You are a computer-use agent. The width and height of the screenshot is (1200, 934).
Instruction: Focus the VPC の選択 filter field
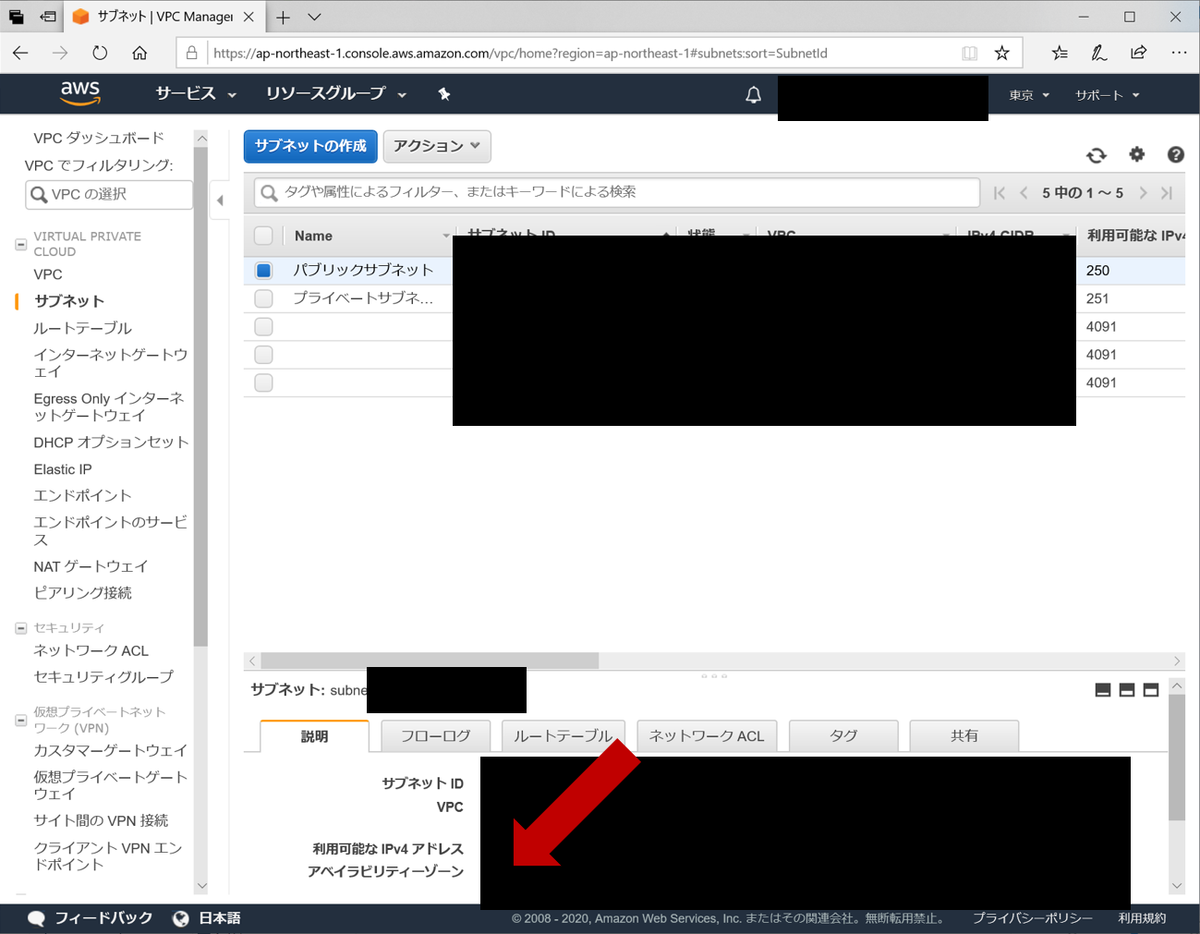point(109,194)
